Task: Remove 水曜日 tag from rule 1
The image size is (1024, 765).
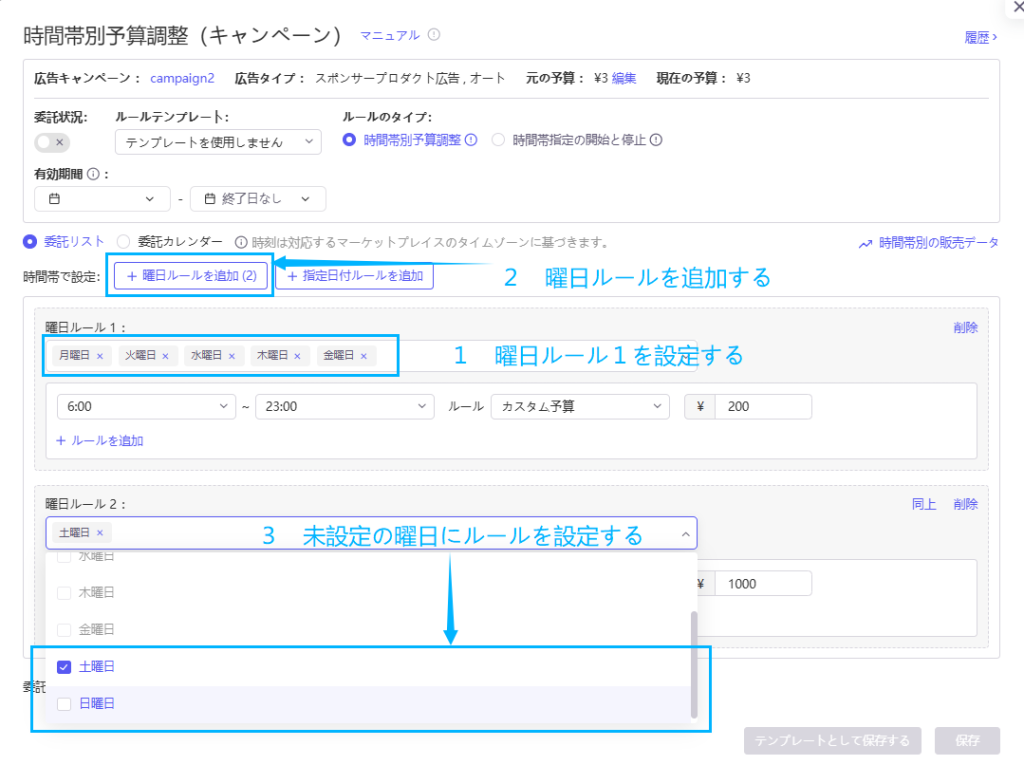Action: [232, 356]
